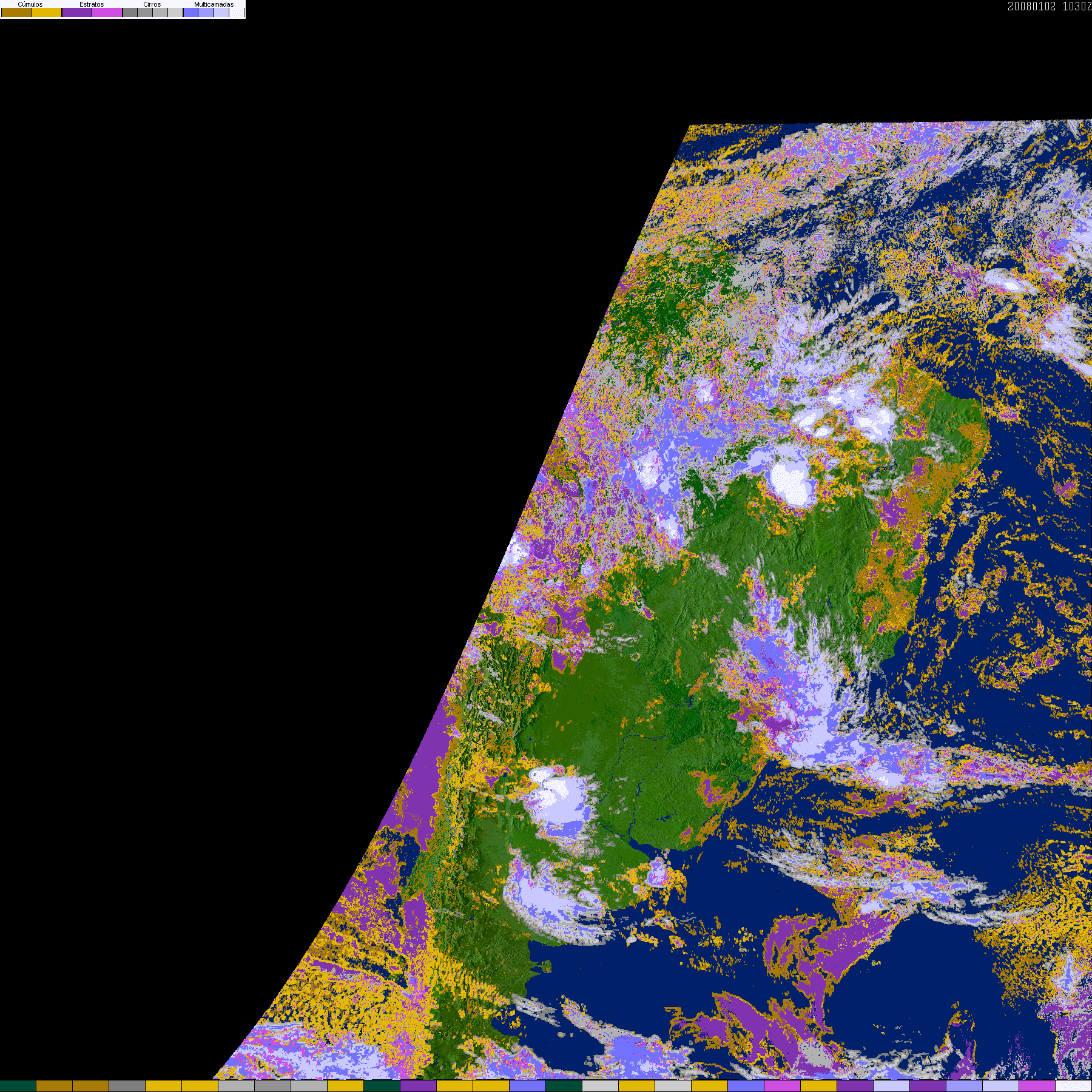Screen dimensions: 1092x1092
Task: Click the 'Cúmulos' legend label
Action: pos(30,4)
